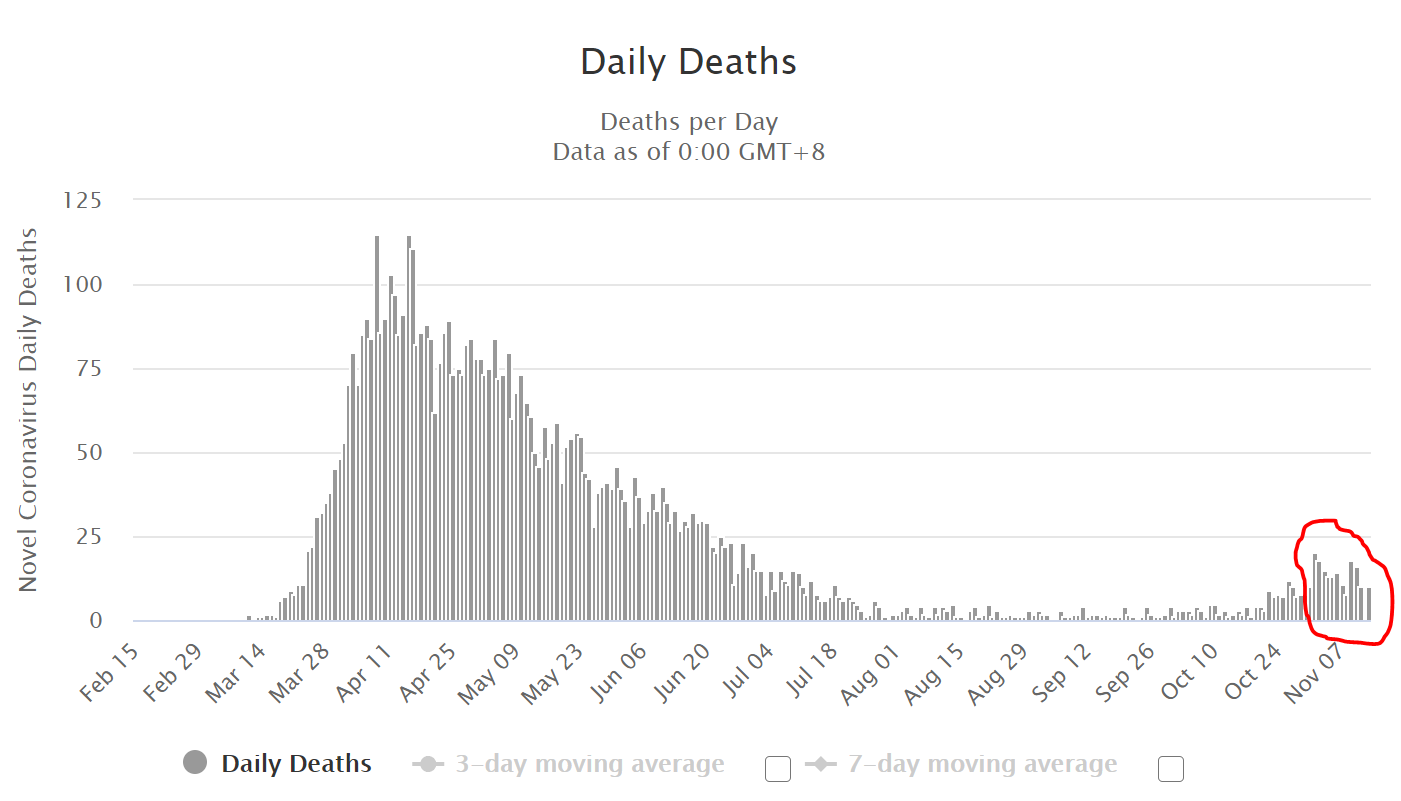This screenshot has width=1401, height=801.
Task: Toggle the Daily Deaths legend label
Action: (296, 764)
